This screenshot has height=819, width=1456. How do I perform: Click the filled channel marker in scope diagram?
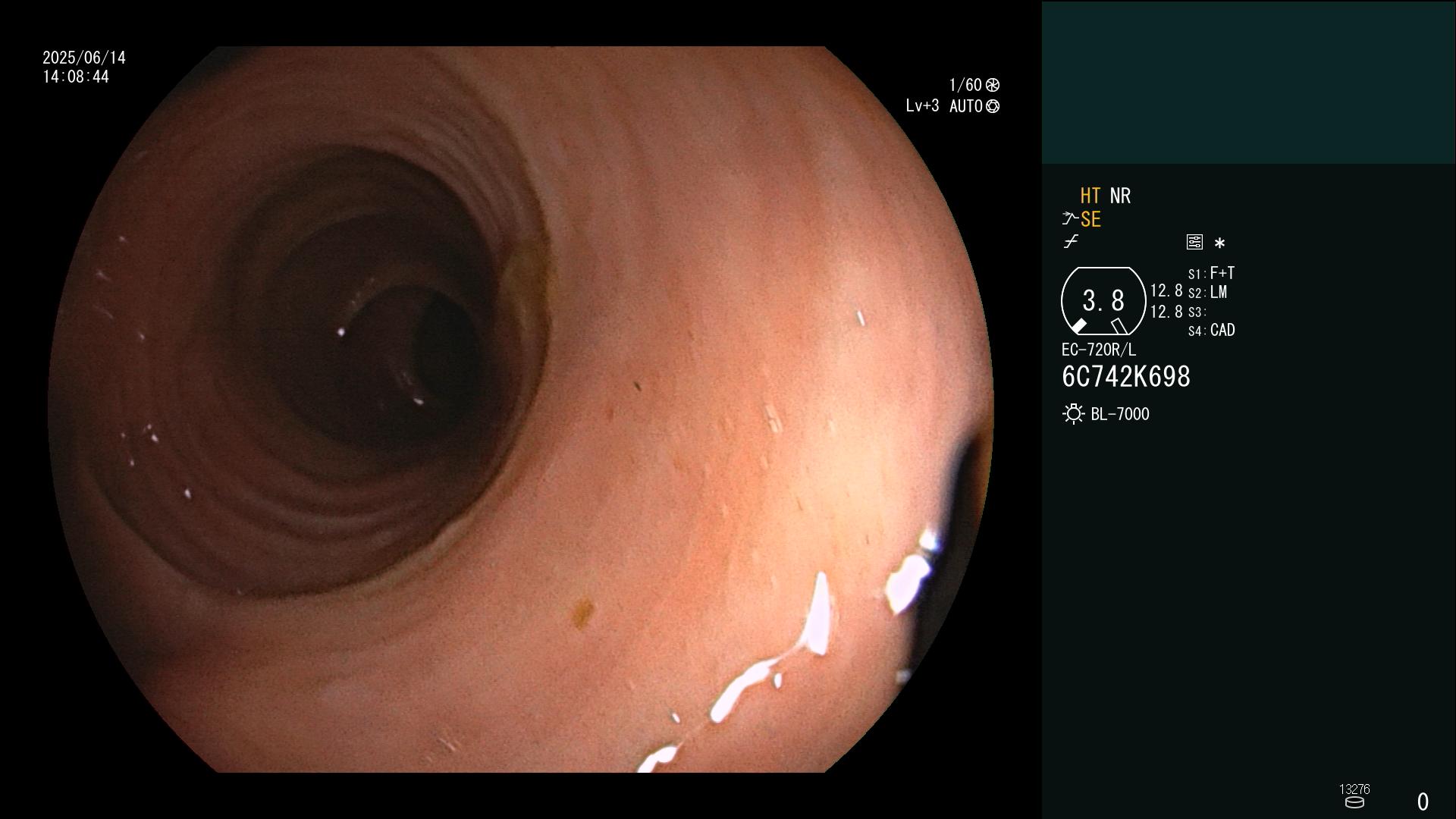click(1078, 326)
